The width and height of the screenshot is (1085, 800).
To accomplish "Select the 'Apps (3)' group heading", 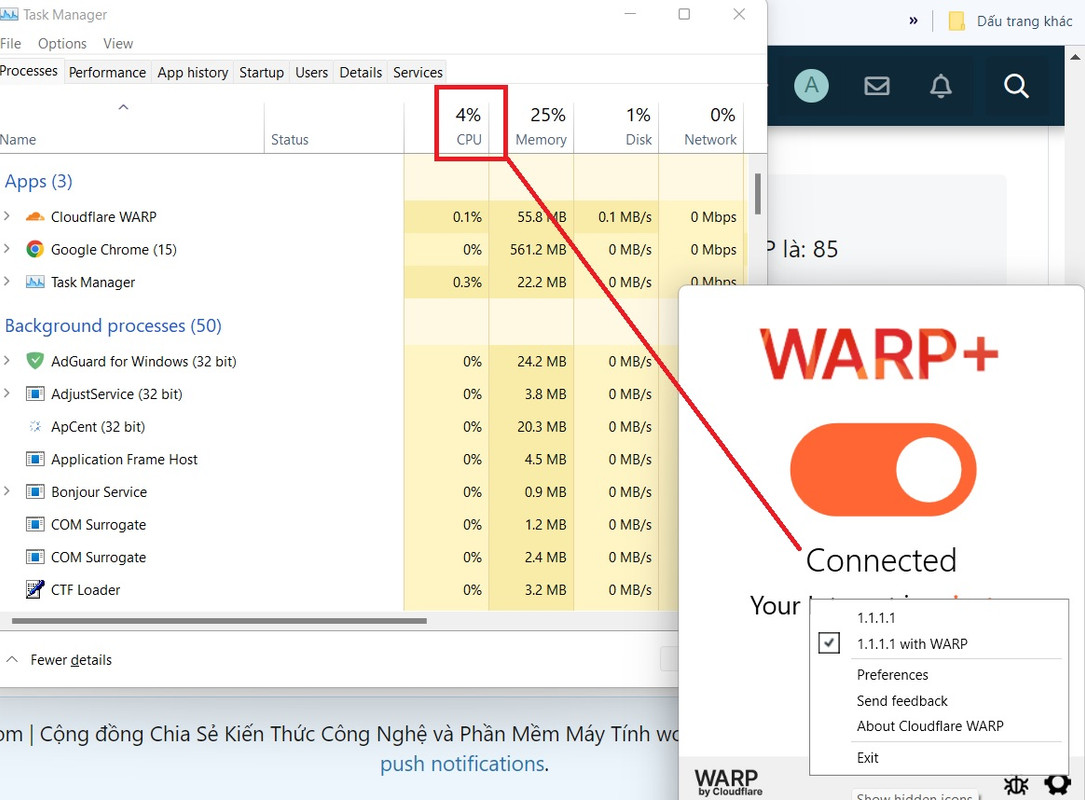I will pyautogui.click(x=39, y=181).
